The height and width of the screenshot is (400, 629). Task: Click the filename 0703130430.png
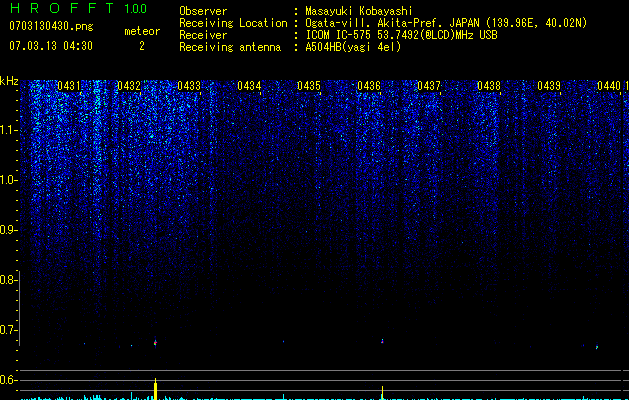[x=51, y=27]
